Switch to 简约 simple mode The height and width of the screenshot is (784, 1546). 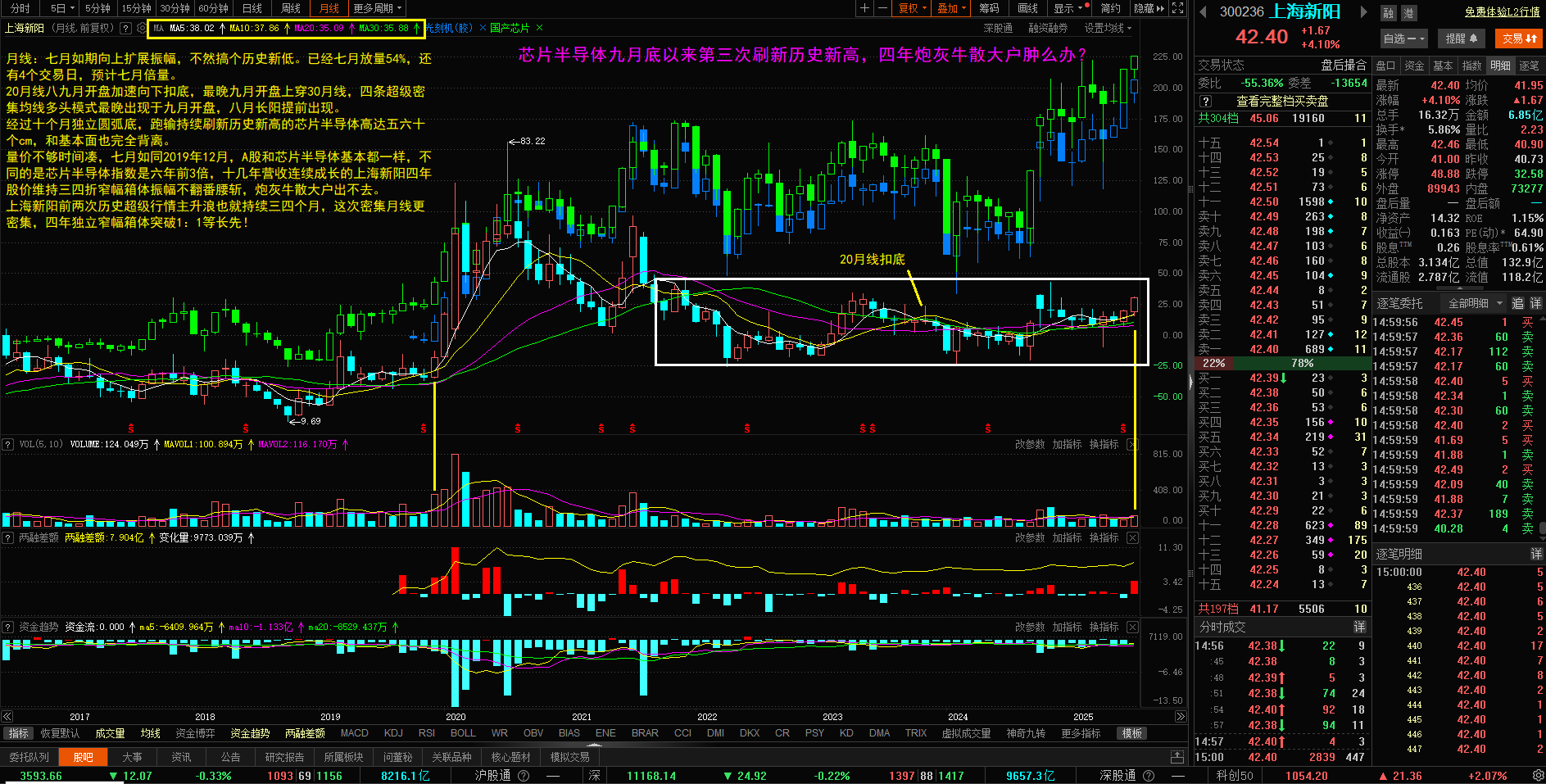coord(1110,8)
